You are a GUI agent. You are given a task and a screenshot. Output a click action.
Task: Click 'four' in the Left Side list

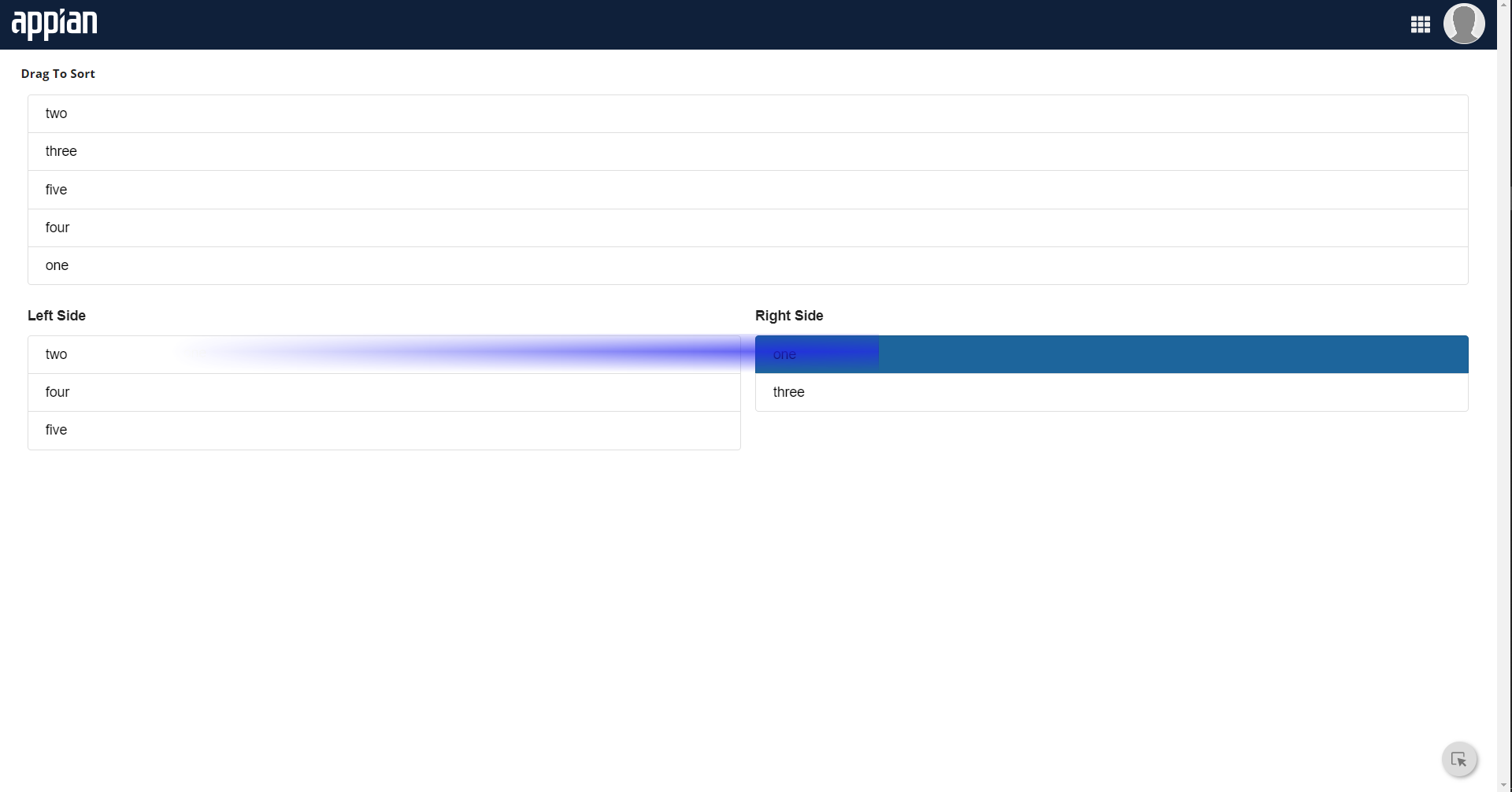pos(57,392)
